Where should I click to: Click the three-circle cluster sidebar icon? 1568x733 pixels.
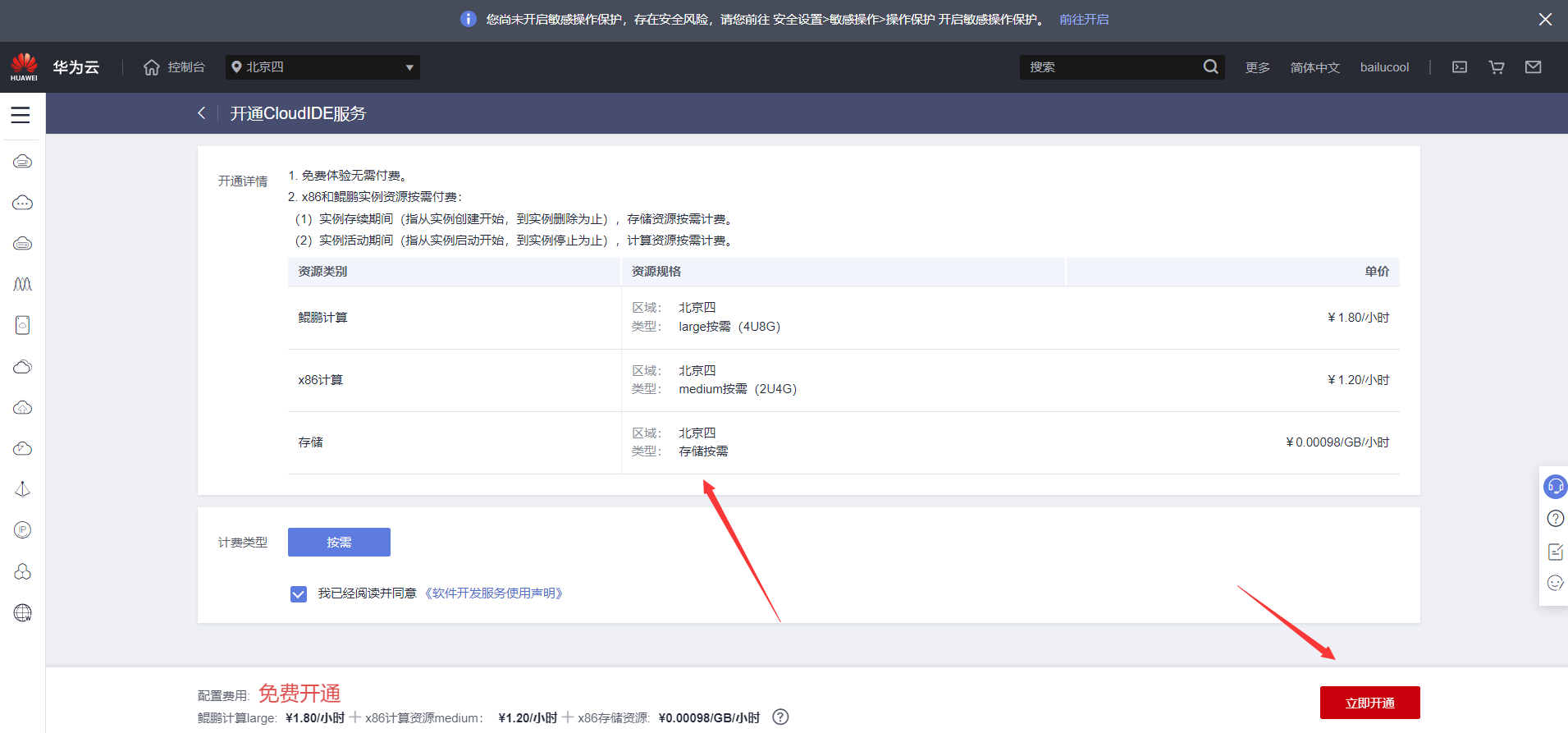coord(23,571)
